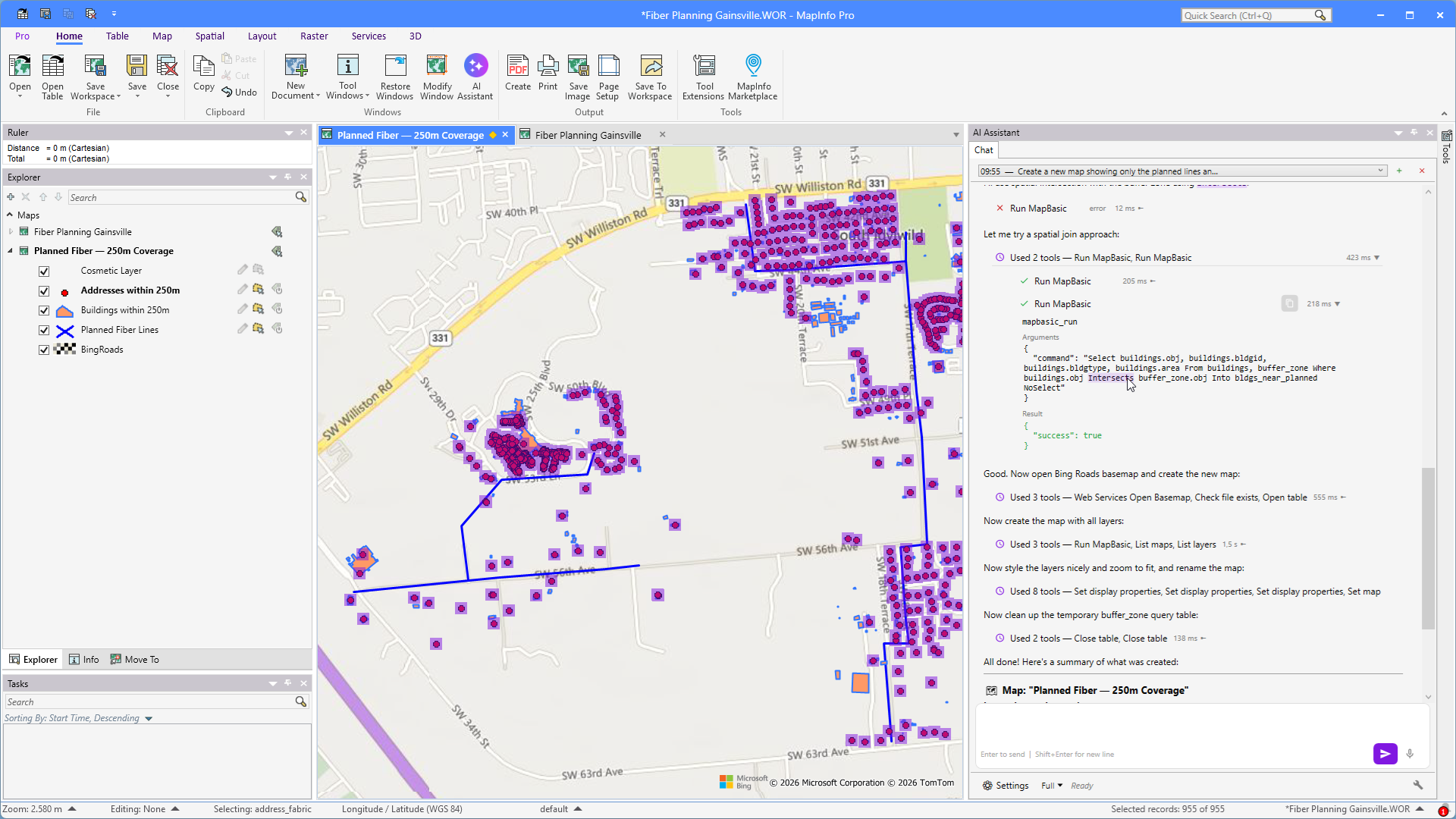This screenshot has width=1456, height=819.
Task: Click the wrench icon in AI Assistant footer
Action: [1417, 785]
